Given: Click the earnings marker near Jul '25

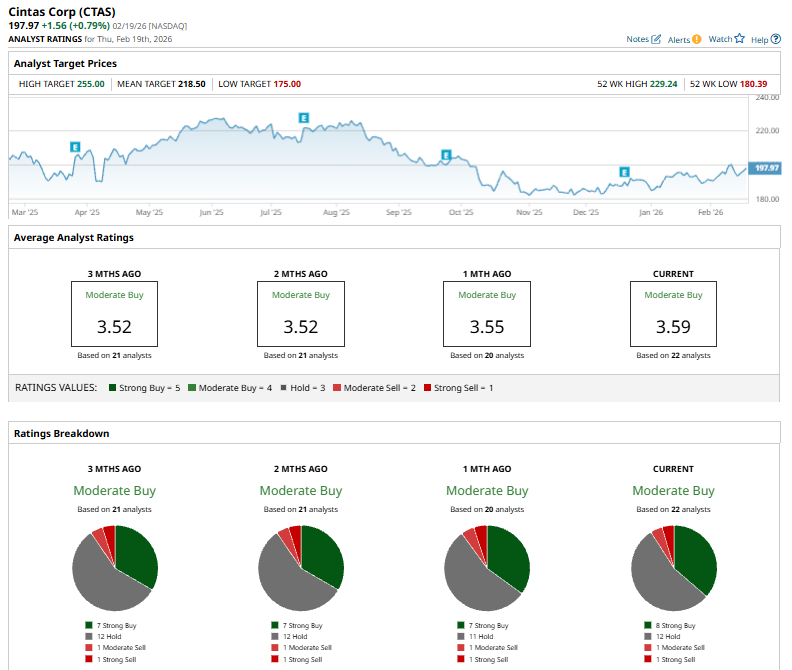Looking at the screenshot, I should (304, 118).
